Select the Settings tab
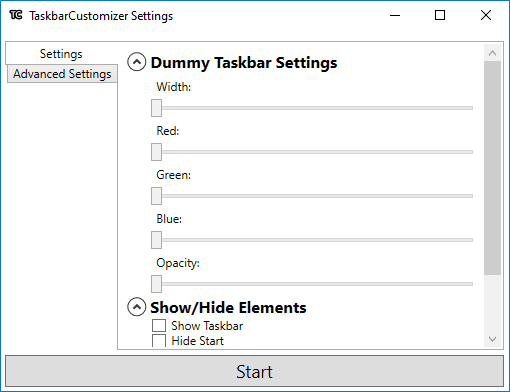 (61, 53)
